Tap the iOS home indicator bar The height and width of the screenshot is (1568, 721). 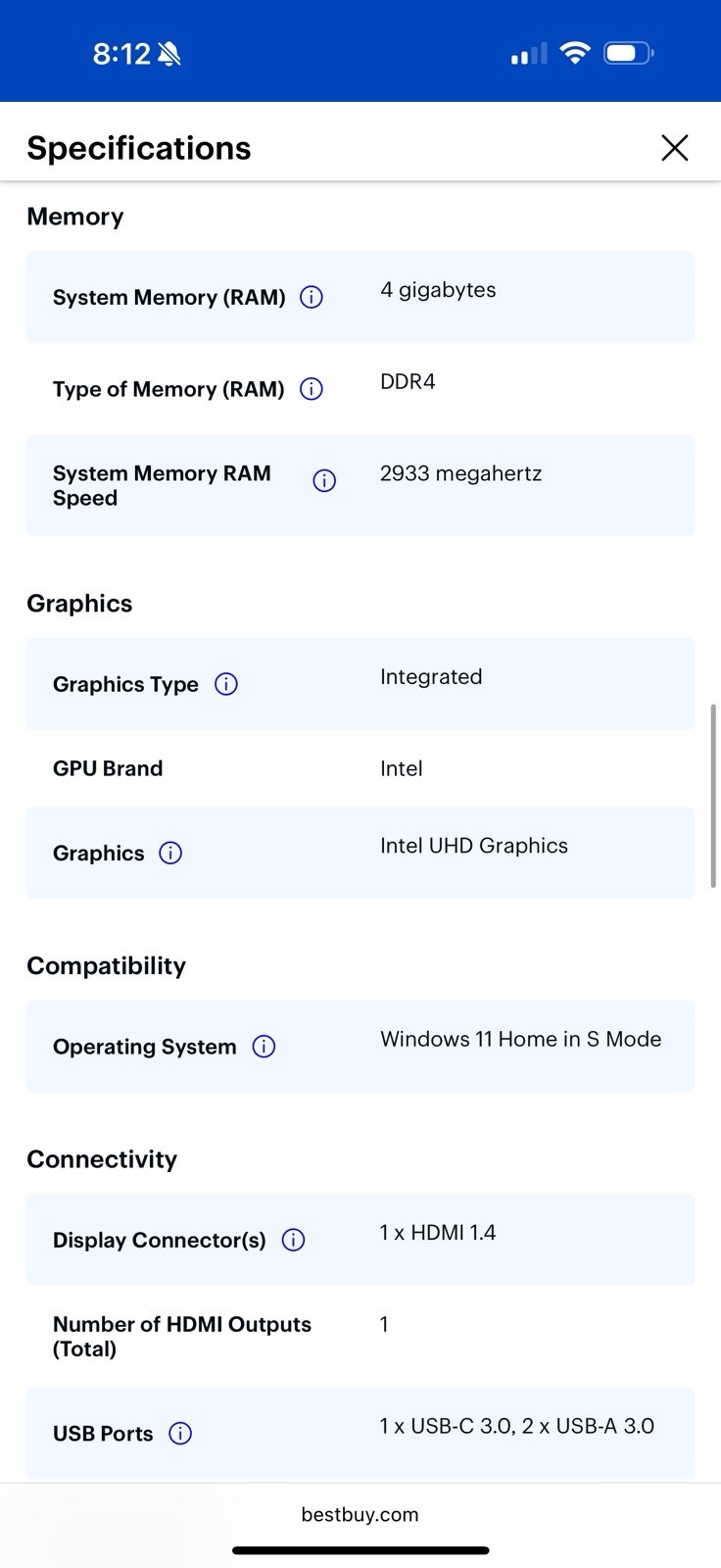(360, 1550)
